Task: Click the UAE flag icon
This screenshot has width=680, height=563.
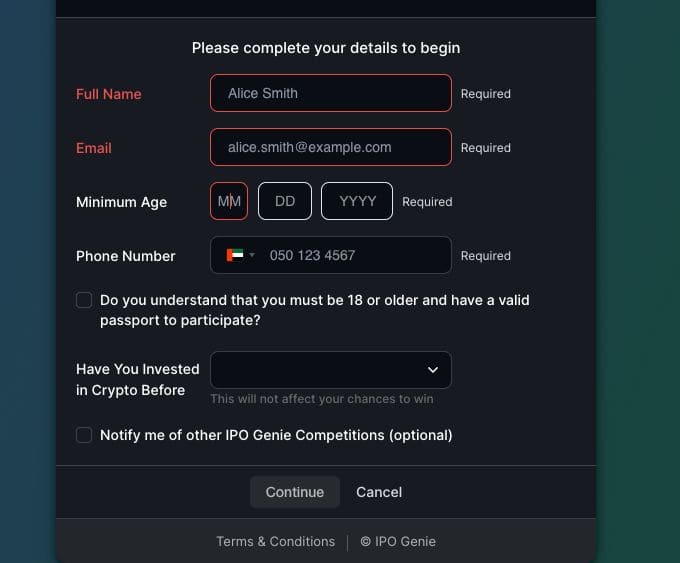Action: [x=235, y=255]
